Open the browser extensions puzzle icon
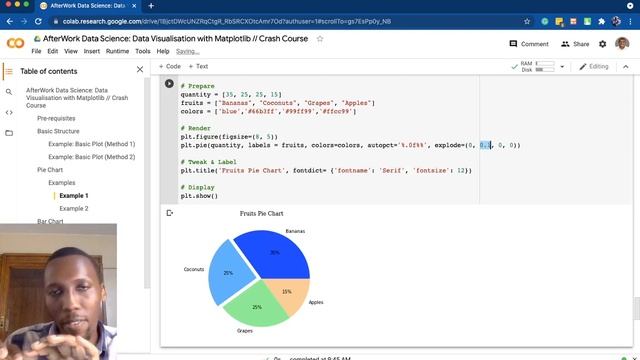The height and width of the screenshot is (360, 640). coord(601,21)
